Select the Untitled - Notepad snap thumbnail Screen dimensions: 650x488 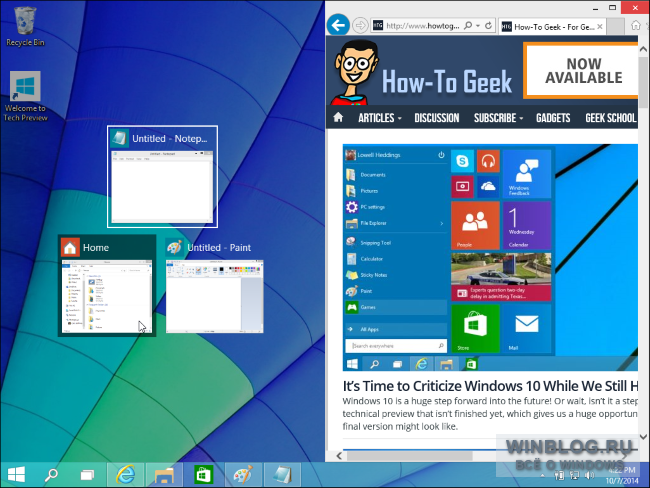point(162,177)
